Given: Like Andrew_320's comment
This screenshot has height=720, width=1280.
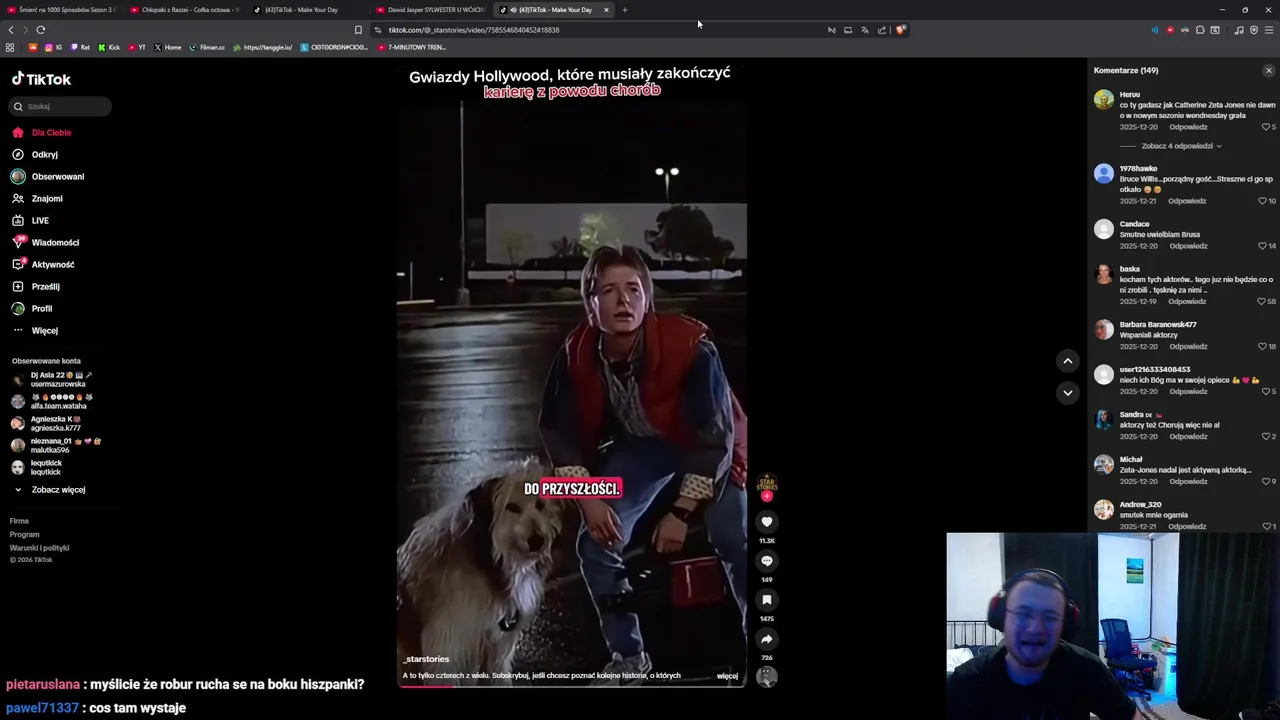Looking at the screenshot, I should pyautogui.click(x=1268, y=526).
